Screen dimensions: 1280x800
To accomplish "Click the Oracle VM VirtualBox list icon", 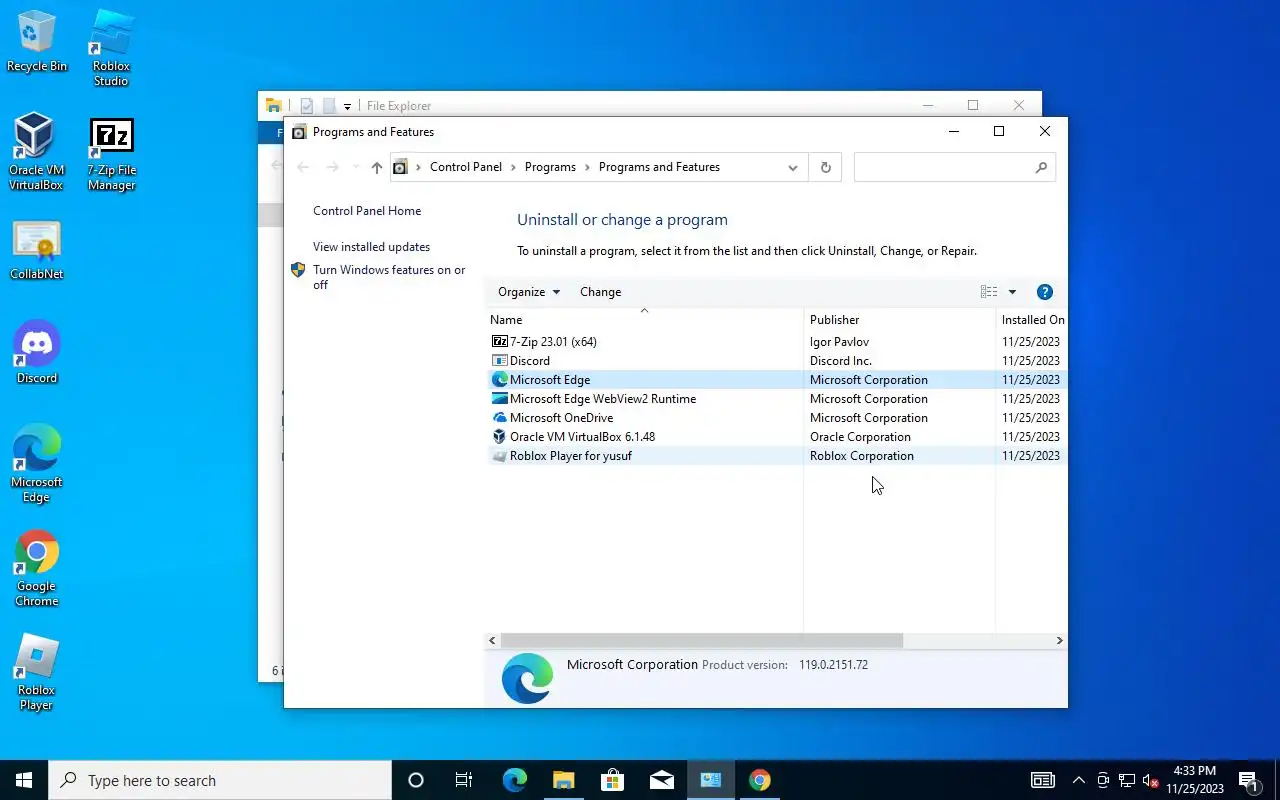I will click(x=500, y=436).
